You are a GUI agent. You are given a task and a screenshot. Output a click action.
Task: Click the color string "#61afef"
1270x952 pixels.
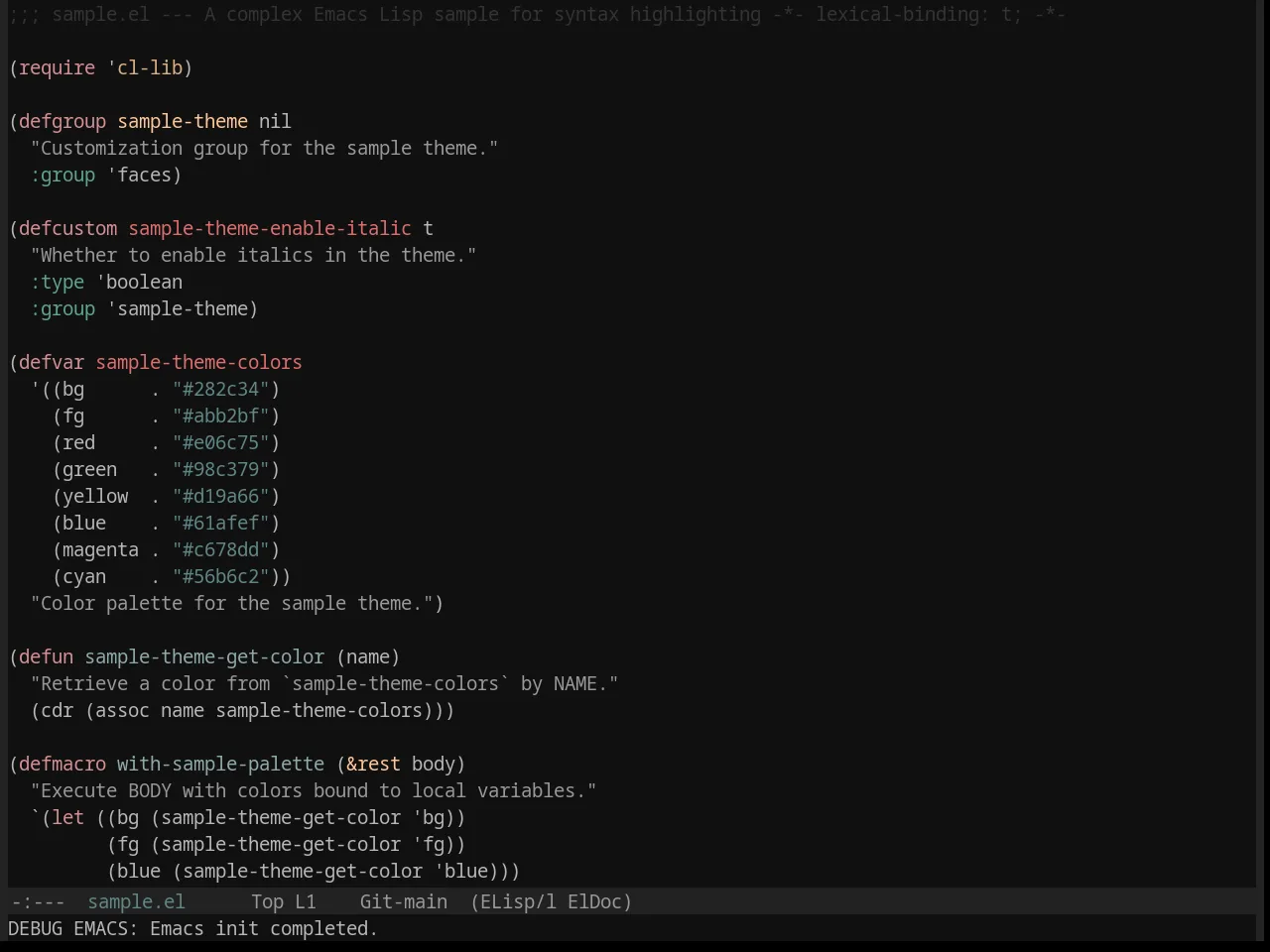(221, 523)
